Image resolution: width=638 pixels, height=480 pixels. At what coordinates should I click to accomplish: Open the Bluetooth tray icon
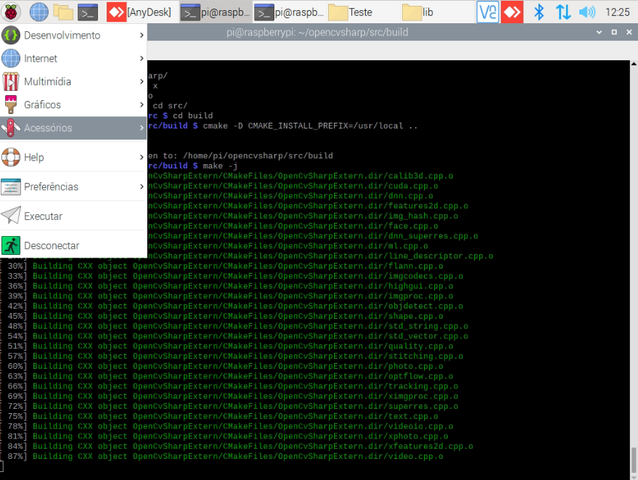(x=539, y=12)
